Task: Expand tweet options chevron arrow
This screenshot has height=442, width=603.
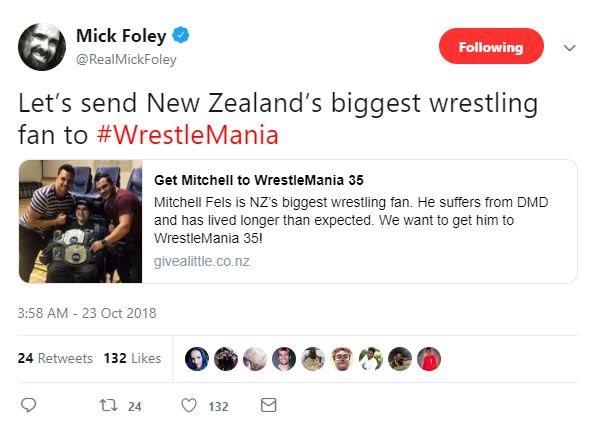Action: (570, 47)
